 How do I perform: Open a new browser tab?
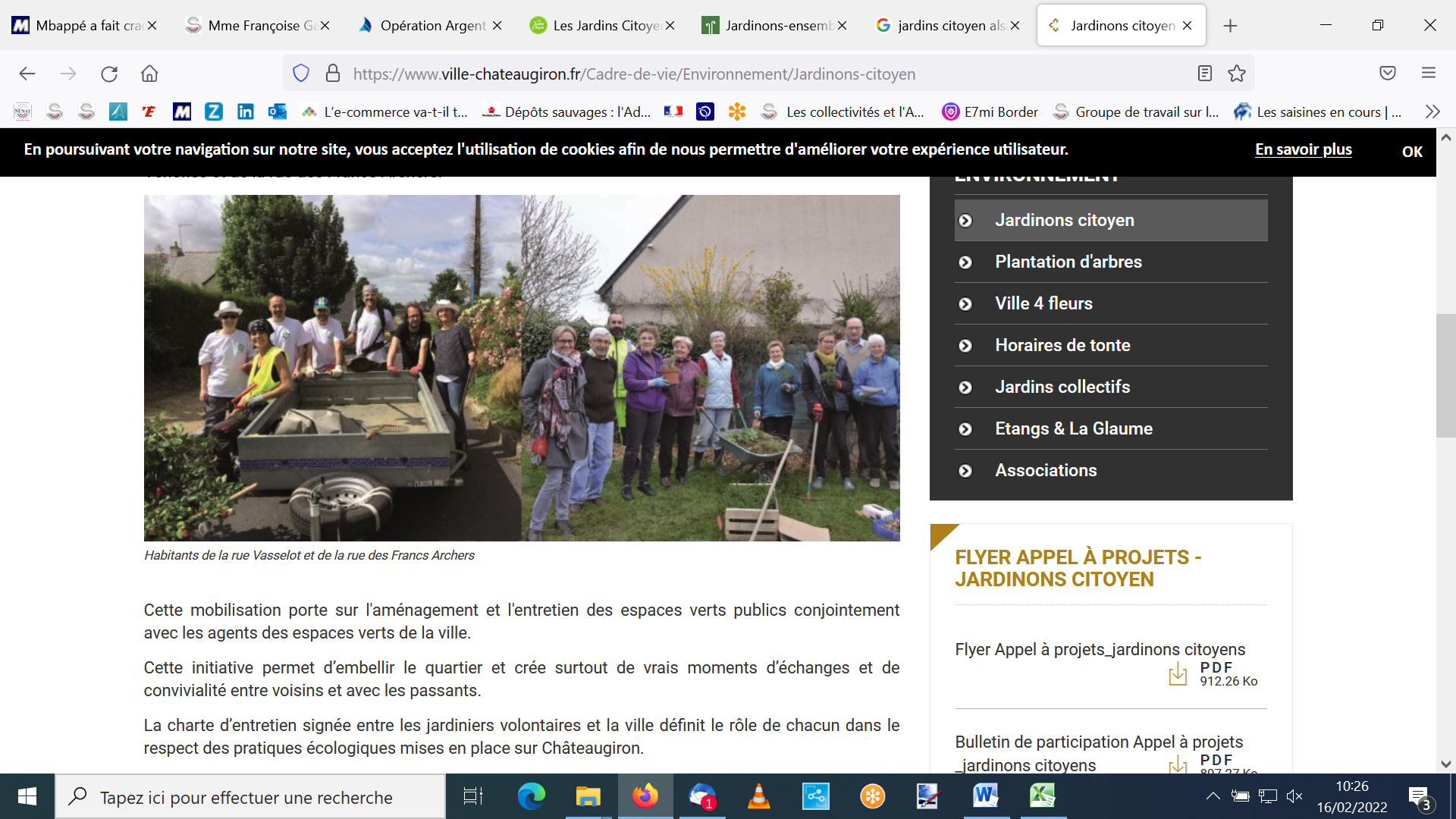coord(1230,26)
